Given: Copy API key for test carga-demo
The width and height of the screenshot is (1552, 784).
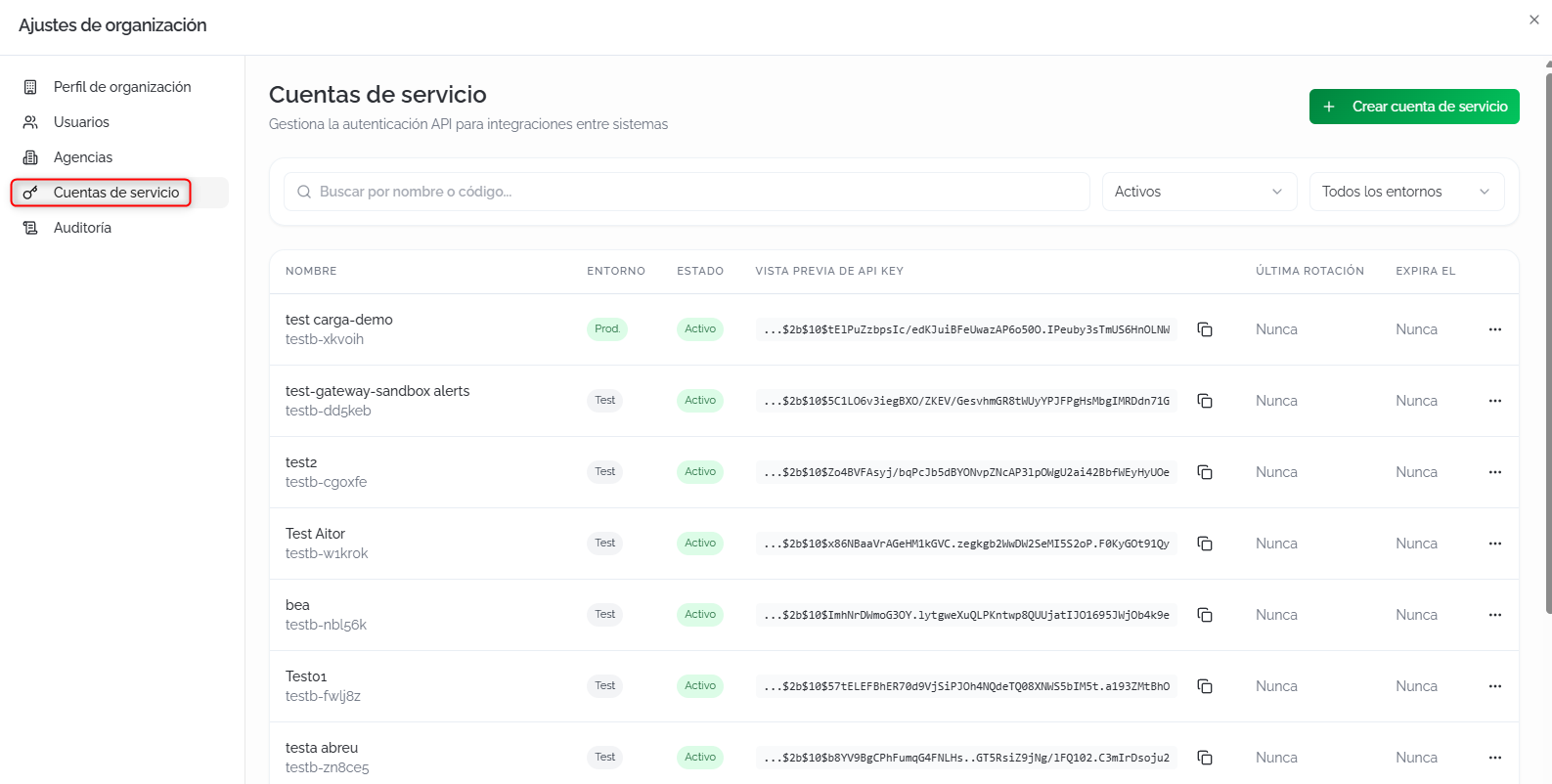Looking at the screenshot, I should (x=1205, y=329).
